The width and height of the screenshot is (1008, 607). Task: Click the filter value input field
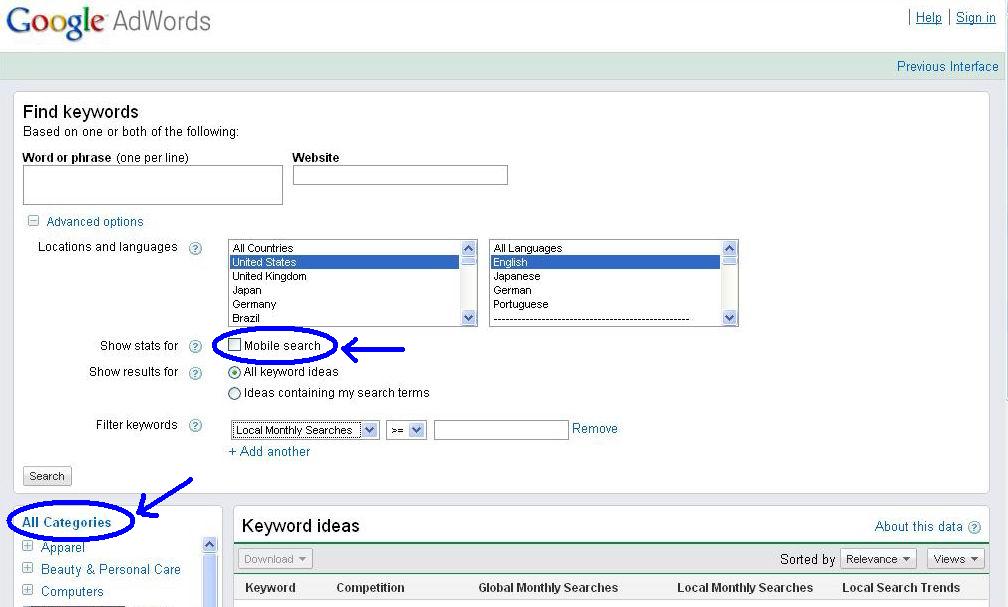click(x=501, y=430)
